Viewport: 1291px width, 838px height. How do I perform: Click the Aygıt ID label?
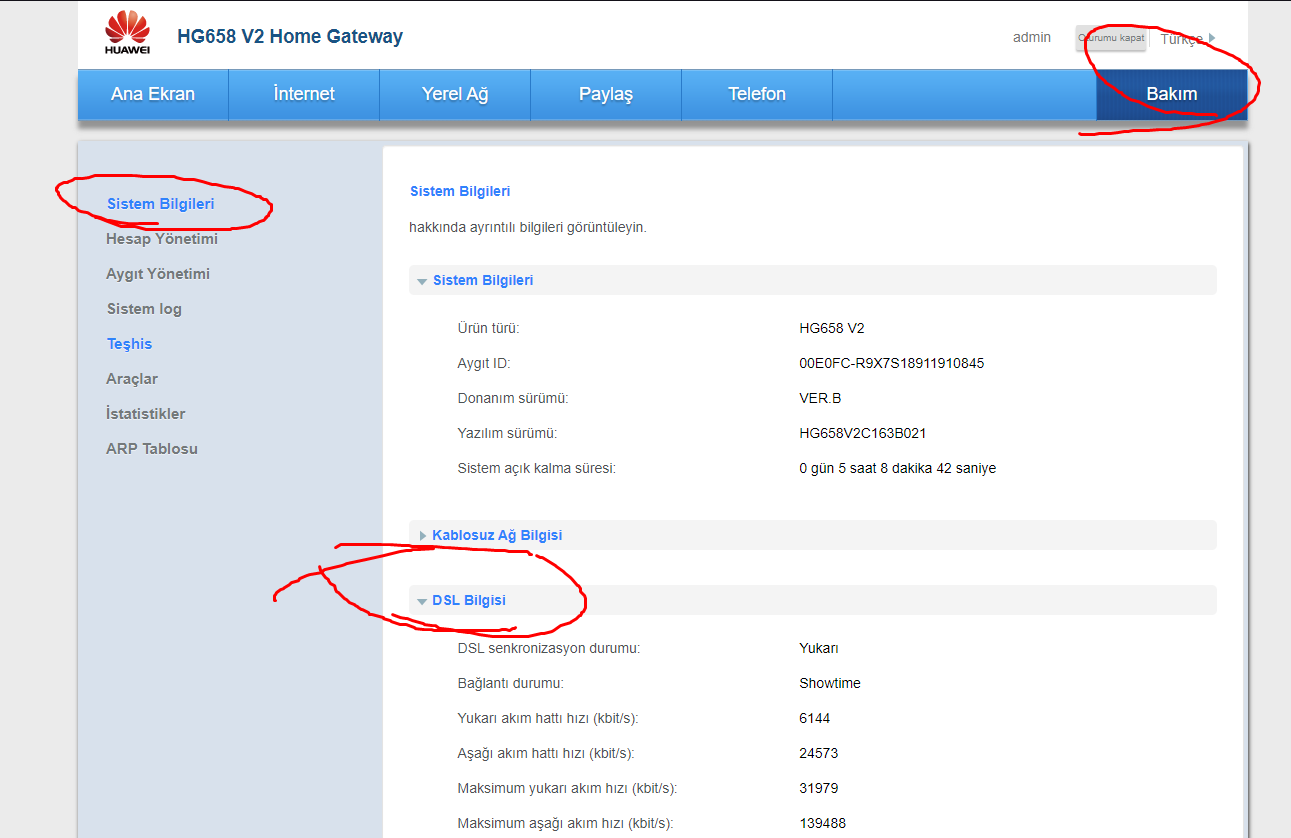[x=484, y=363]
